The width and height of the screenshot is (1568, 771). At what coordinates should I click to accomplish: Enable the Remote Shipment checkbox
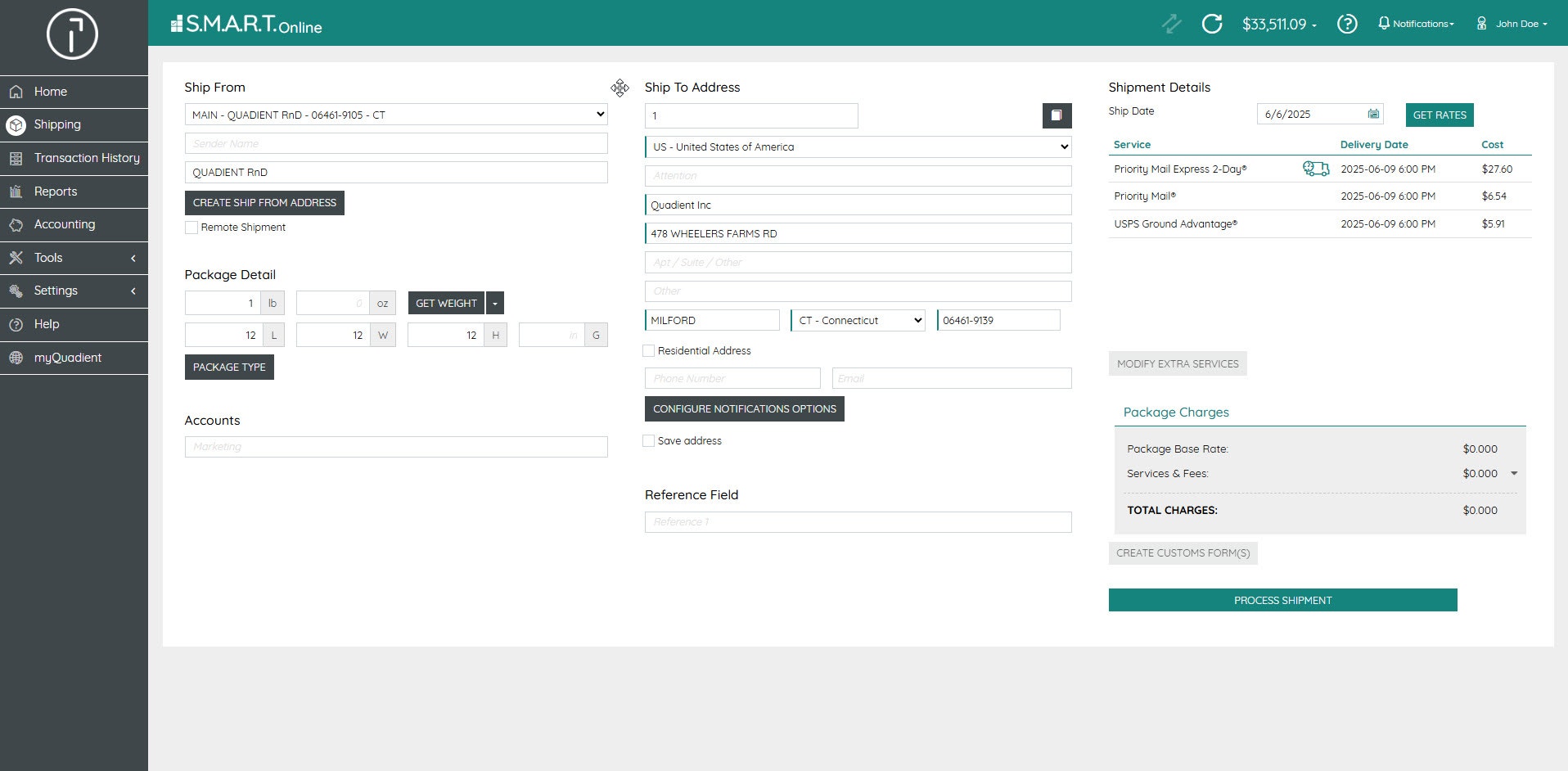click(x=191, y=228)
